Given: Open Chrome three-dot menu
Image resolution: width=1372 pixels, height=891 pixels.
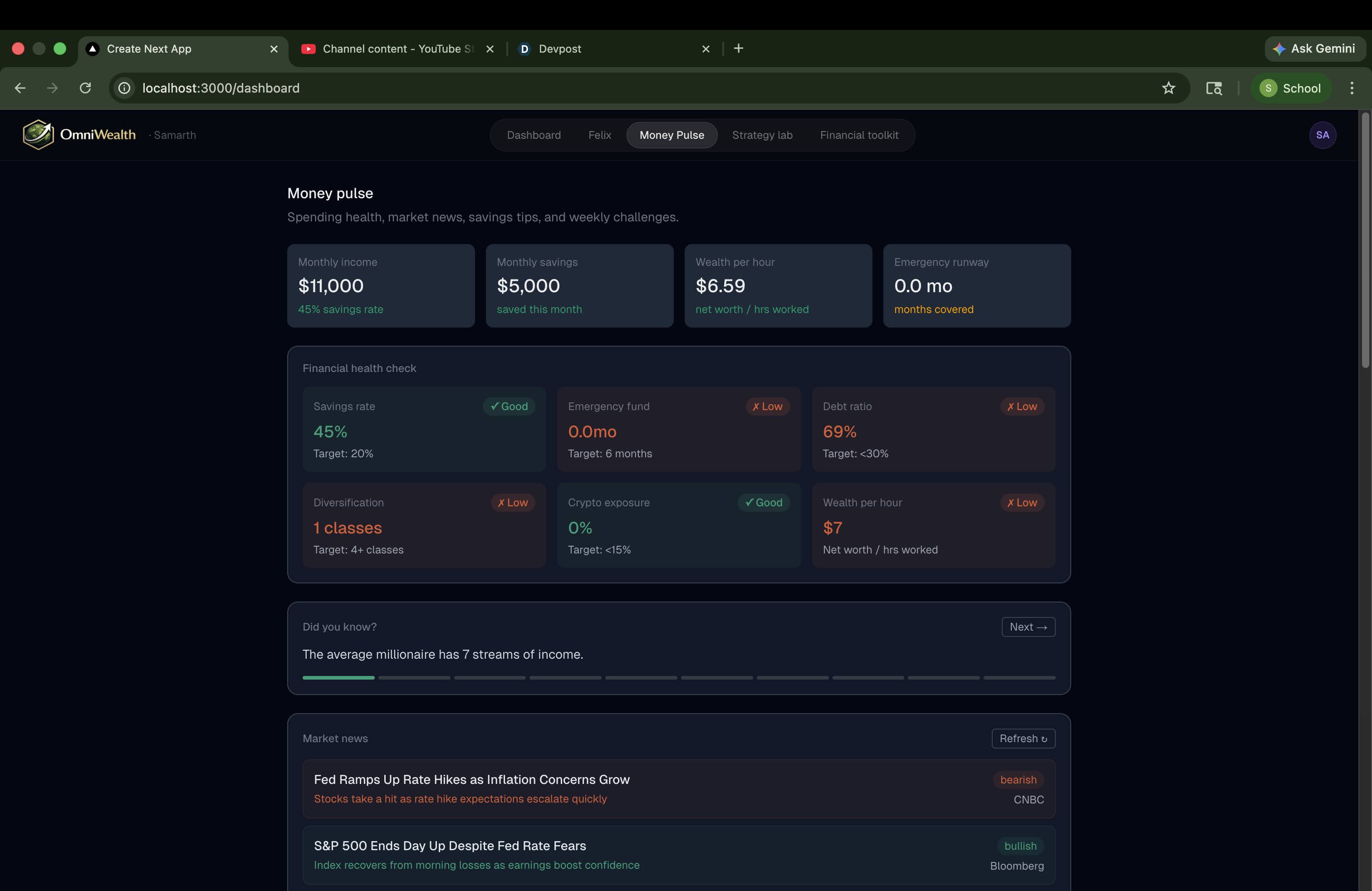Looking at the screenshot, I should pyautogui.click(x=1351, y=88).
